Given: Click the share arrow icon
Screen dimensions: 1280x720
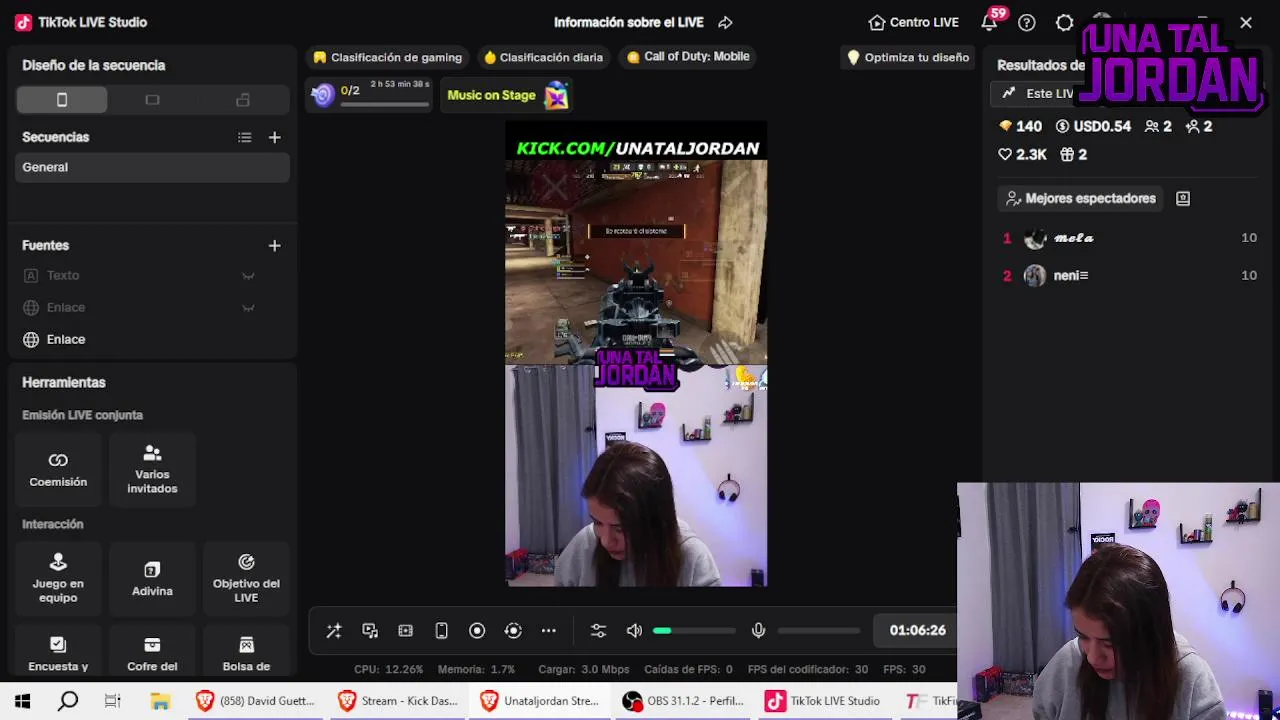Looking at the screenshot, I should pyautogui.click(x=726, y=22).
